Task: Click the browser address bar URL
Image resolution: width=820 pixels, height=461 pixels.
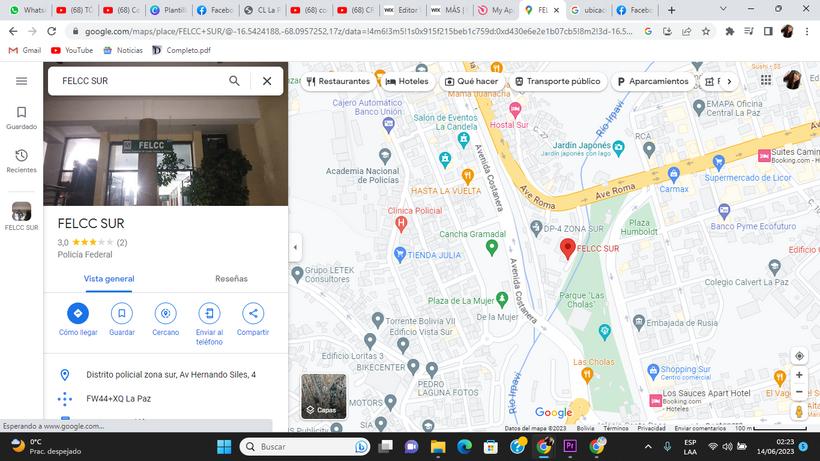Action: click(358, 31)
